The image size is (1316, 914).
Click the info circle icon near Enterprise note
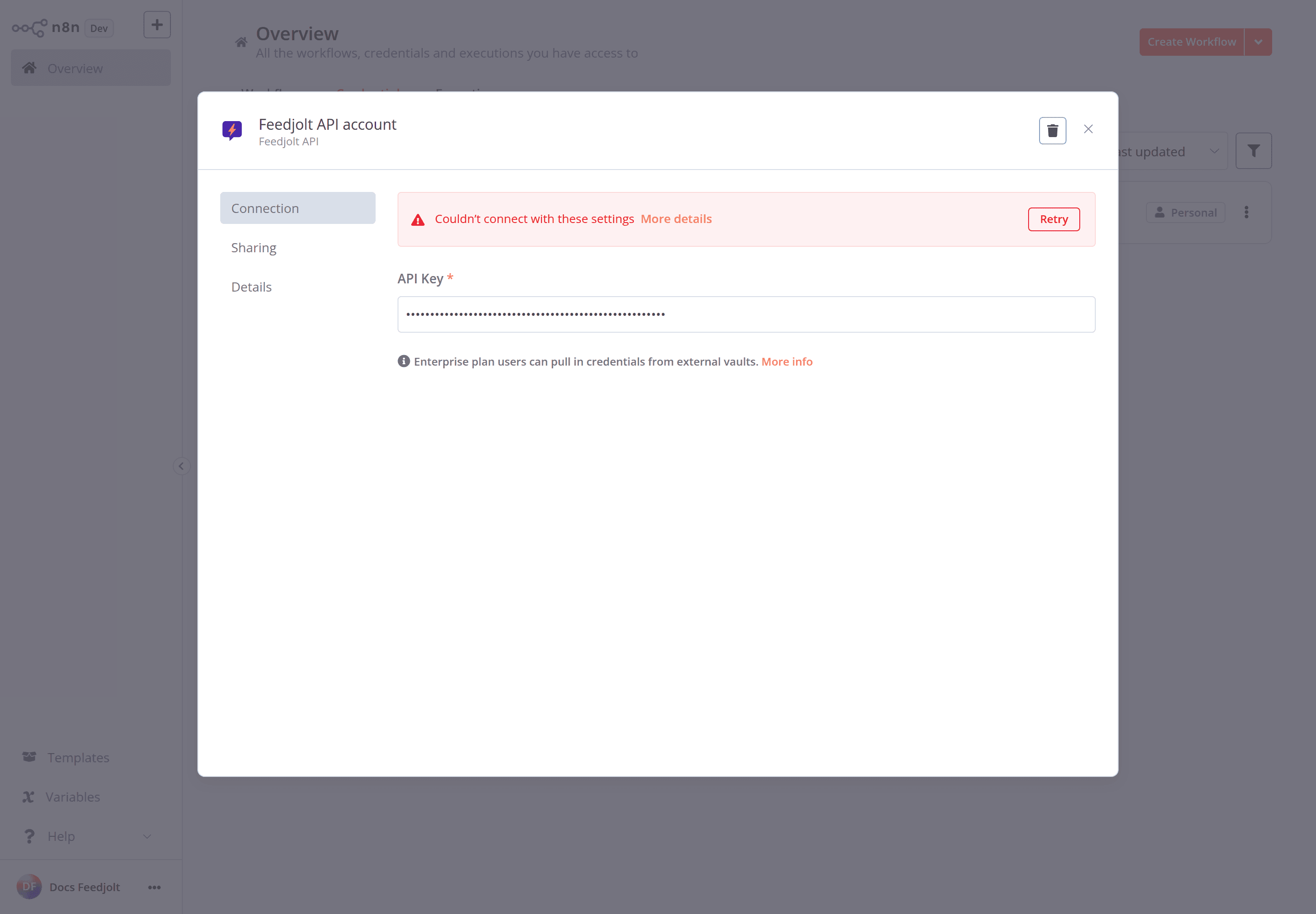(x=404, y=361)
